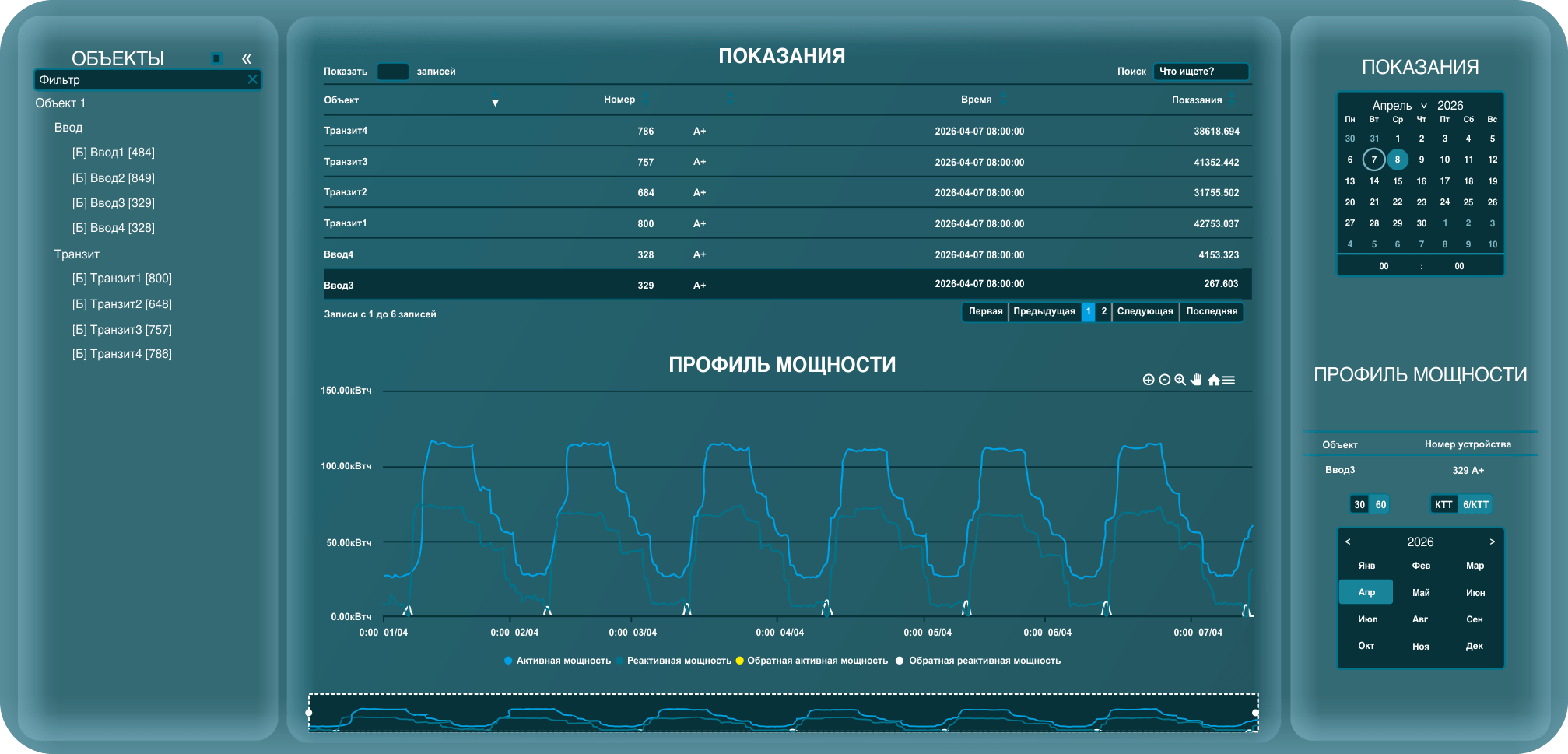Select Май in the month picker
The height and width of the screenshot is (754, 1568).
click(1421, 593)
